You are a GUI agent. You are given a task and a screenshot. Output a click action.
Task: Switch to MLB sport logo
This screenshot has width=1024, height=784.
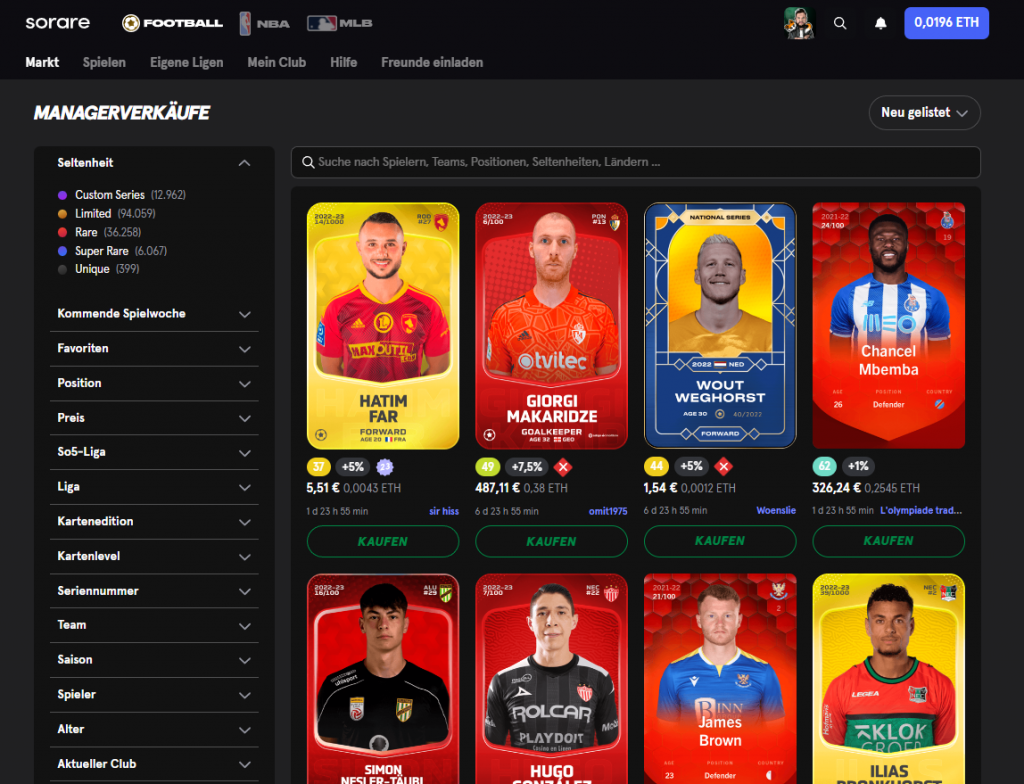coord(340,24)
